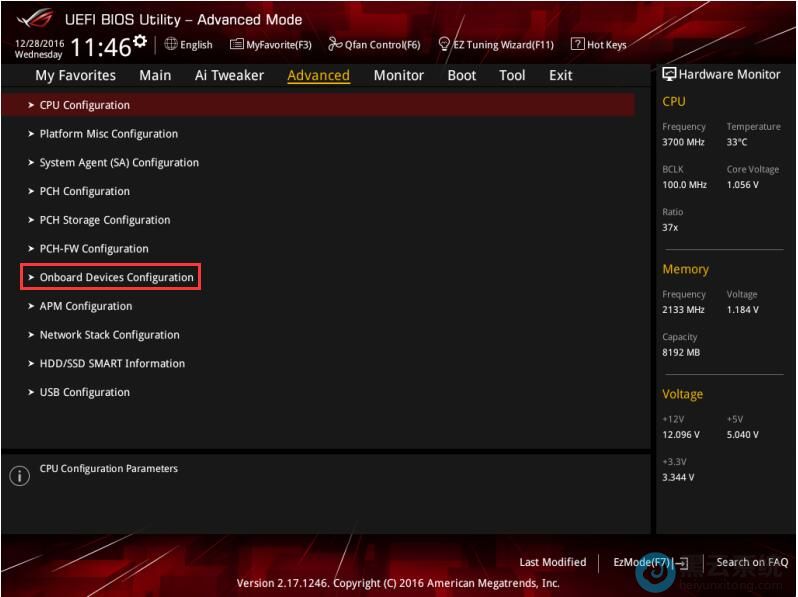Screen dimensions: 798x597
Task: Expand Network Stack Configuration arrow
Action: [31, 335]
